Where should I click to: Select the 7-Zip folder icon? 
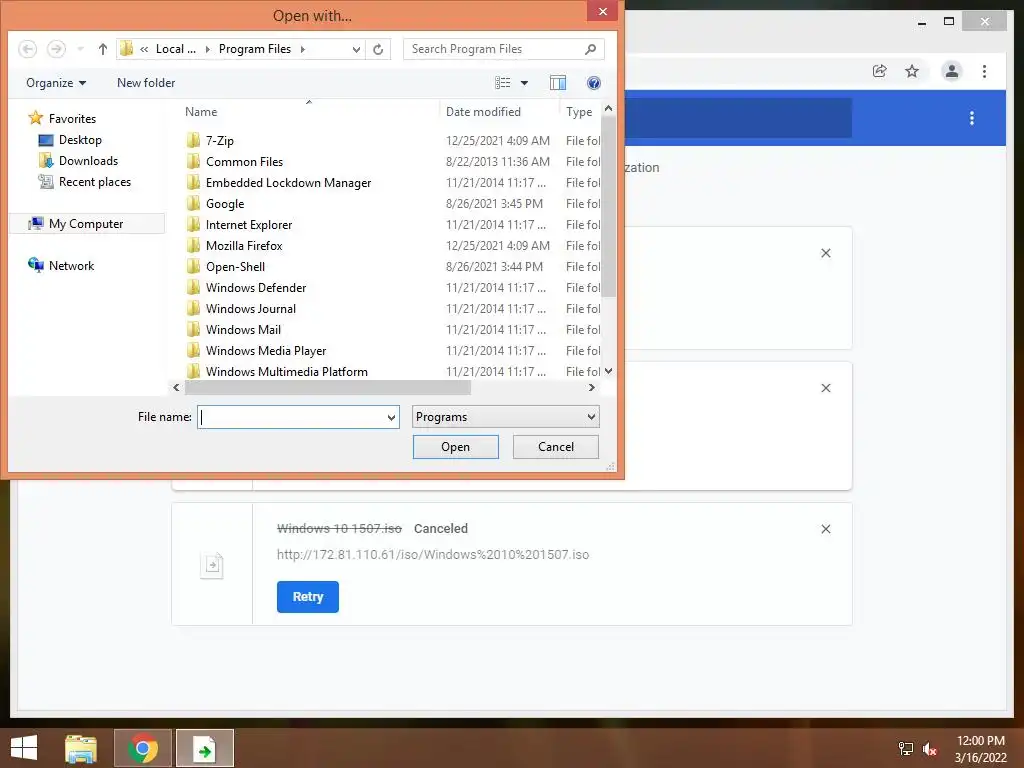tap(193, 140)
